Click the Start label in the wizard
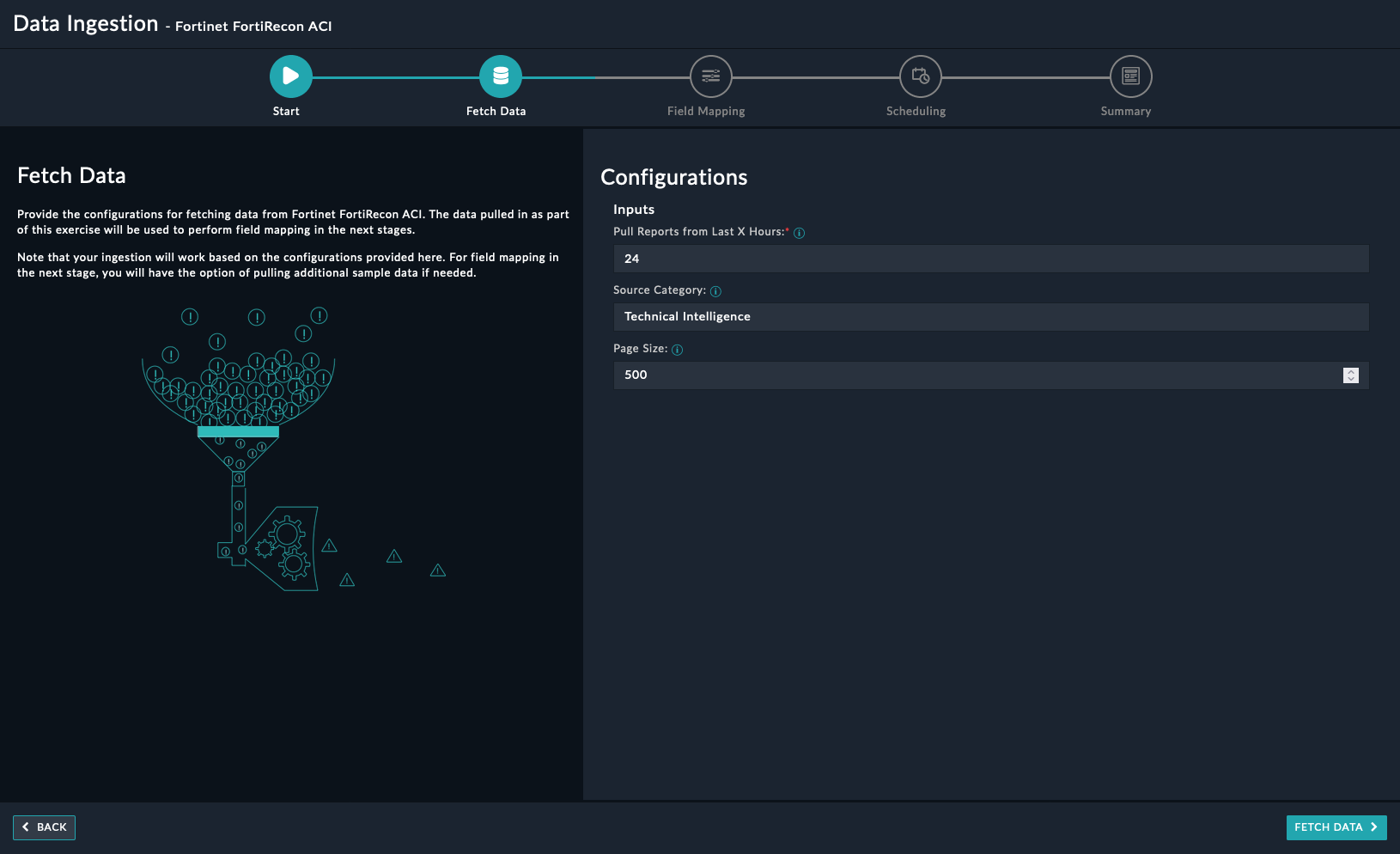This screenshot has width=1400, height=854. pos(286,112)
